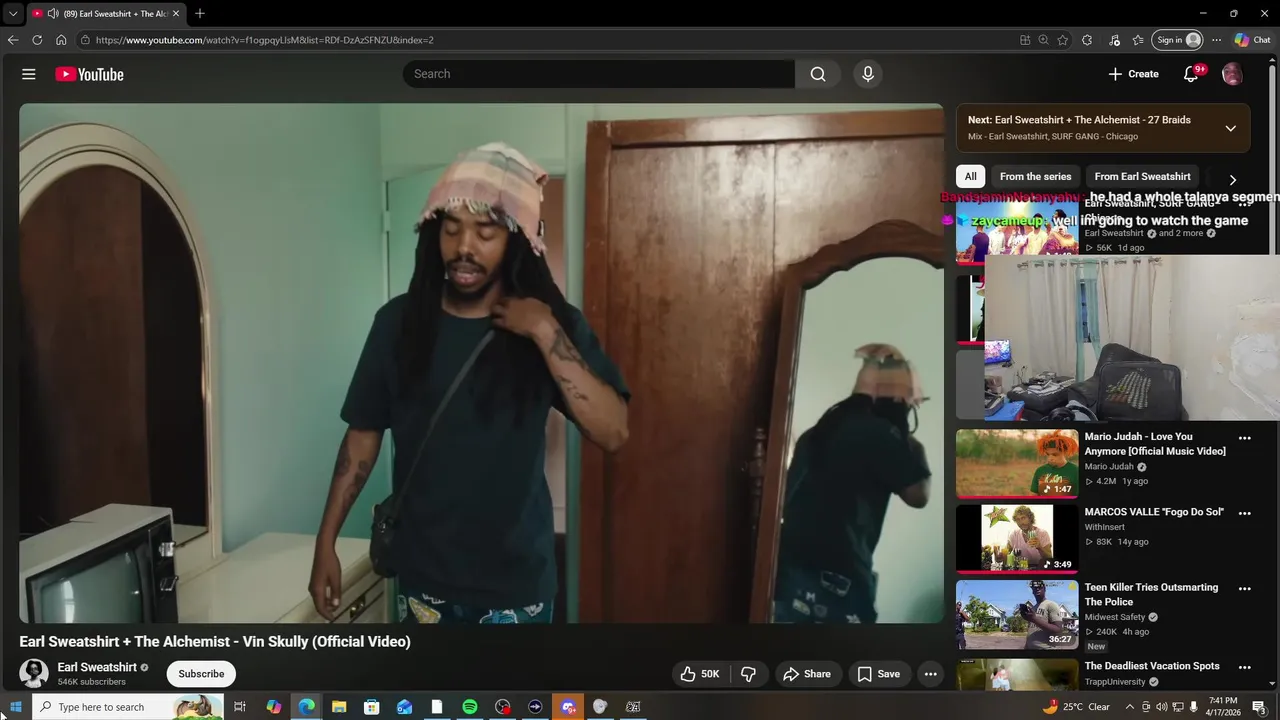
Task: Close the Earl Sweatshirt browser tab
Action: coord(176,13)
